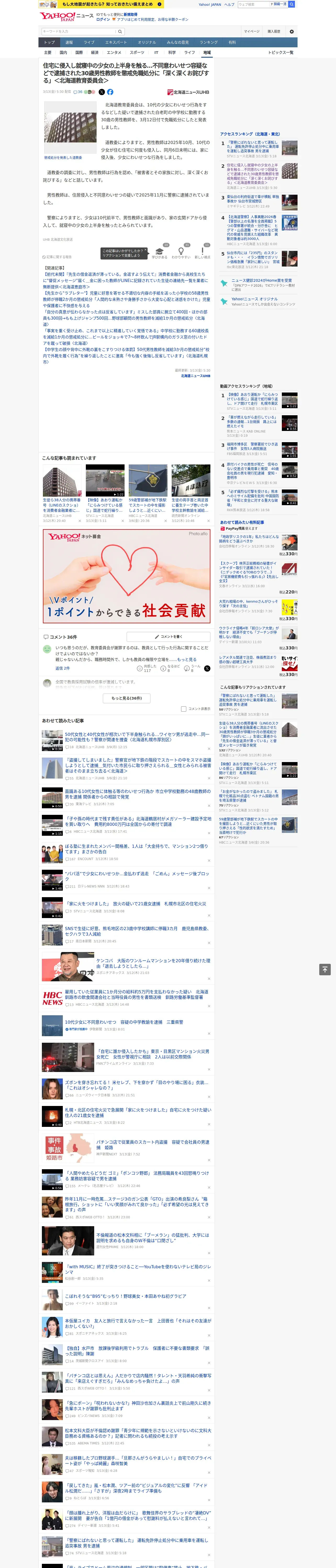Open related story 10代少女に不同意わいせつ 三重県警
This screenshot has height=1568, width=336.
124,1022
